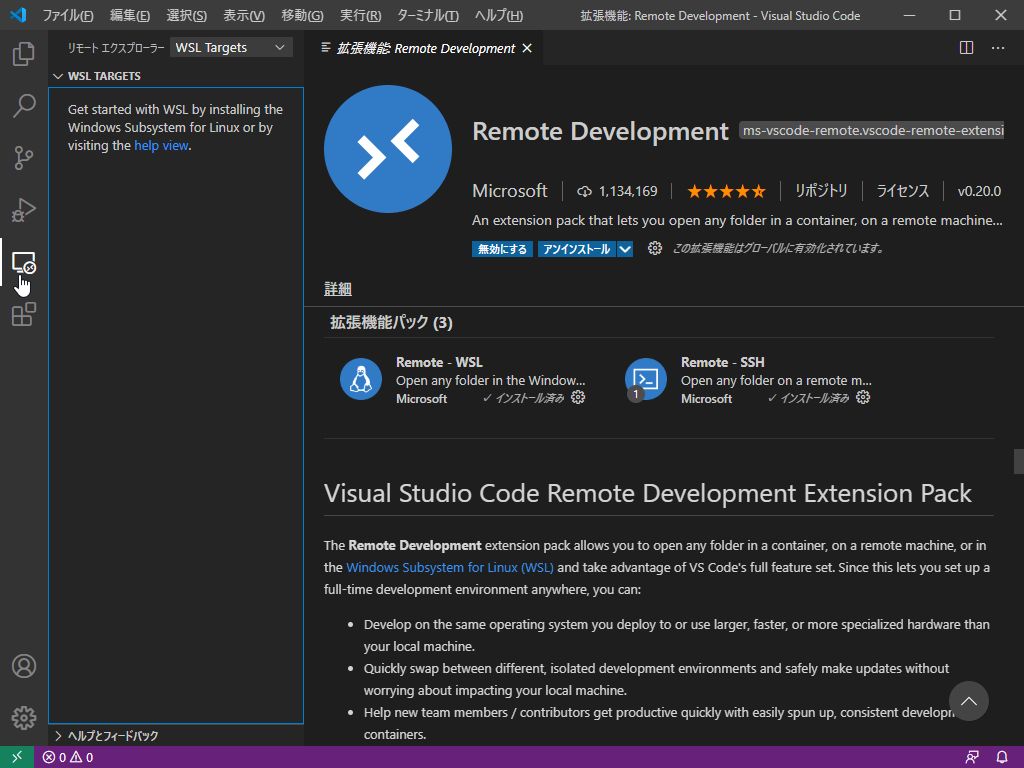
Task: Open the ライセンス link
Action: (x=902, y=191)
